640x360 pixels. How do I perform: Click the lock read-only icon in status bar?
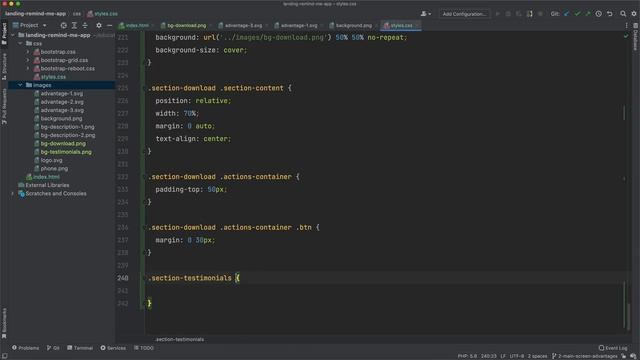624,356
